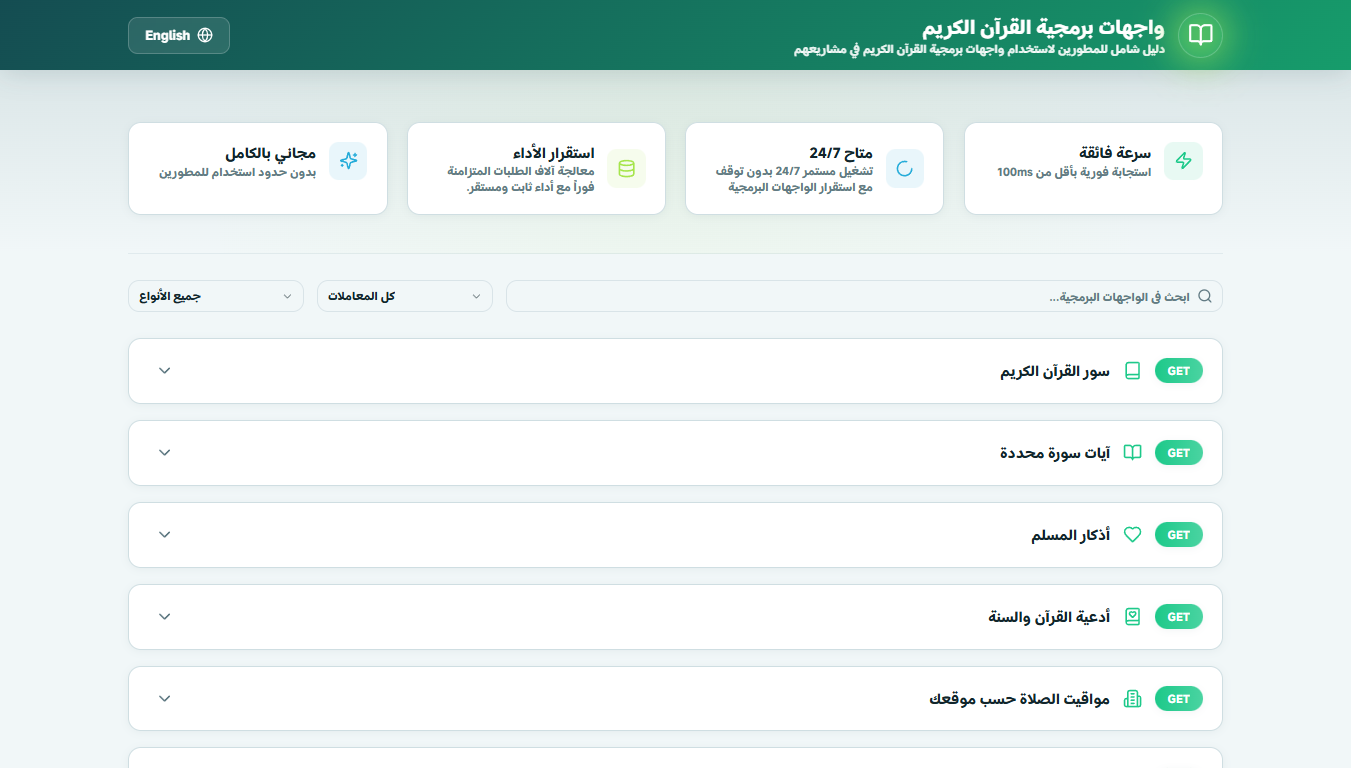The image size is (1351, 768).
Task: Click the location icon next to مواقيت الصلاة
Action: click(1132, 698)
